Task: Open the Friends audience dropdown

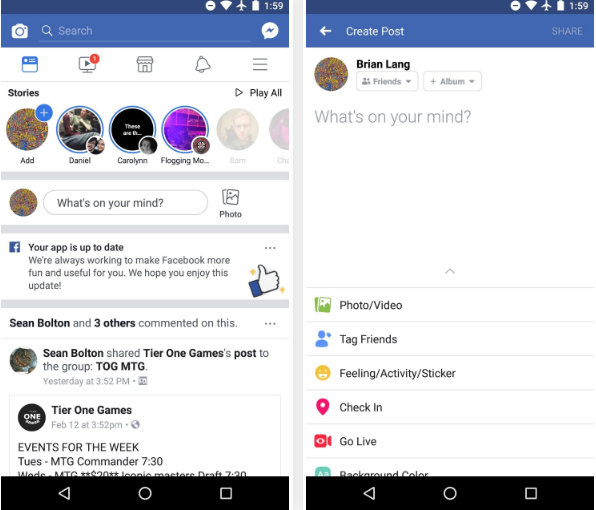Action: pos(387,81)
